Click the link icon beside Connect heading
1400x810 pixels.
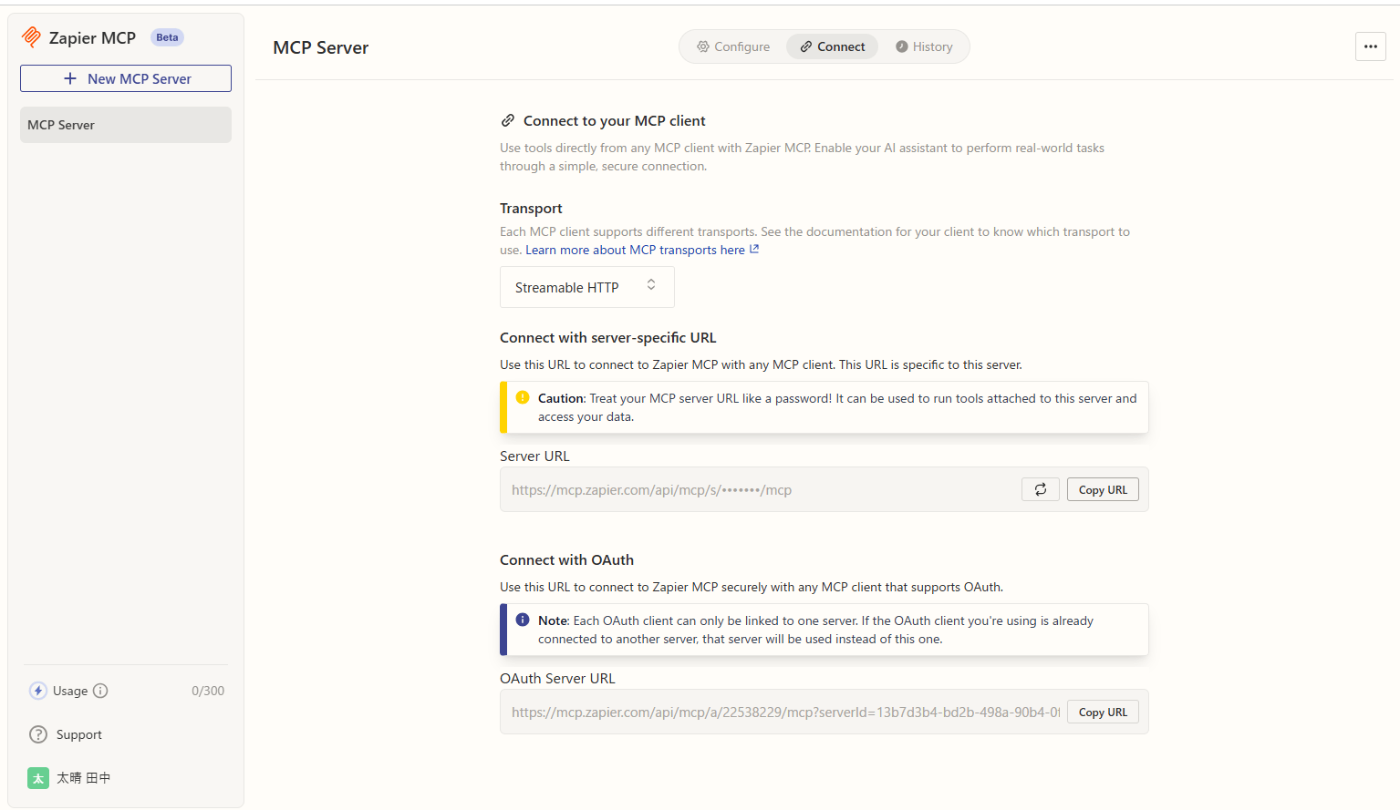[x=508, y=121]
